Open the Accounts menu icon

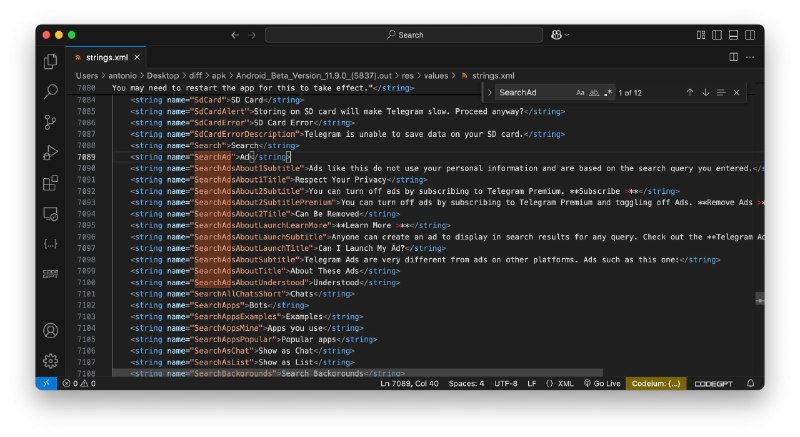click(x=50, y=330)
